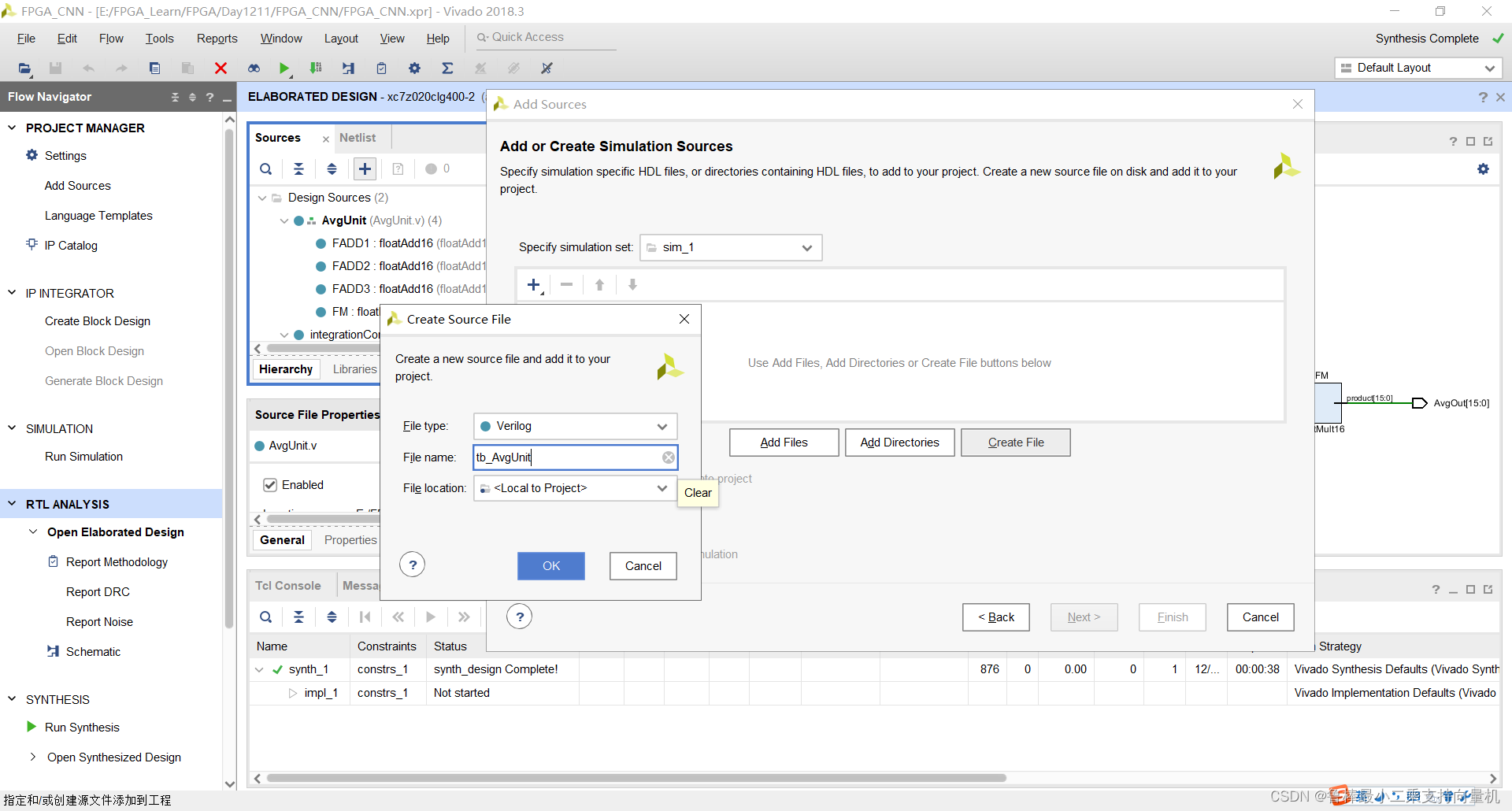Toggle the Enabled checkbox for AvgUnit.v
The width and height of the screenshot is (1512, 811).
(x=270, y=485)
